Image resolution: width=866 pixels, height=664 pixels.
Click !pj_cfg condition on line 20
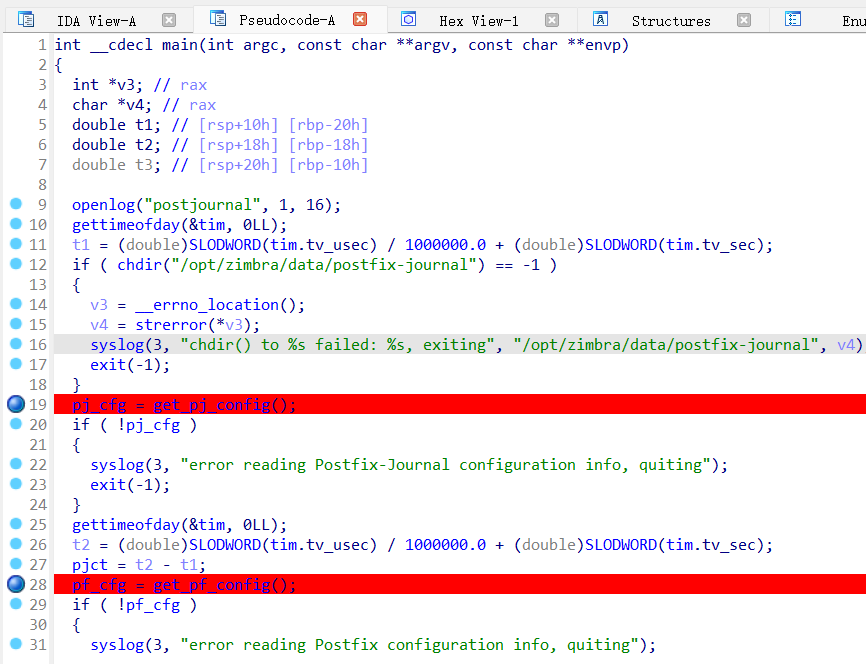point(149,425)
